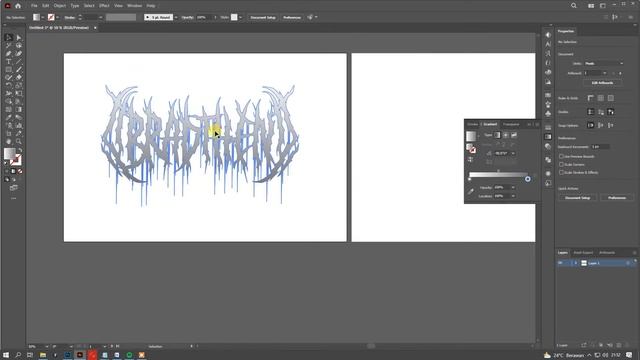This screenshot has height=360, width=640.
Task: Select the Eyedropper tool in toolbar
Action: [9, 118]
